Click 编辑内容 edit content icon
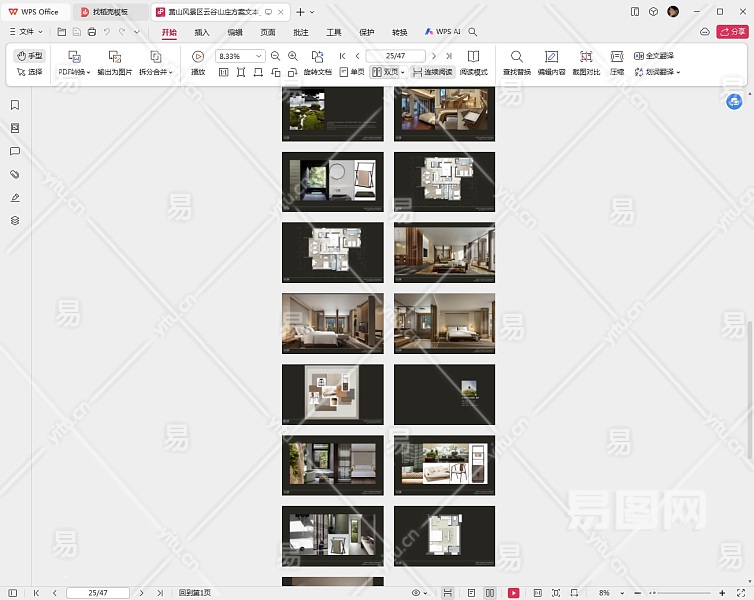This screenshot has height=600, width=754. pos(551,57)
